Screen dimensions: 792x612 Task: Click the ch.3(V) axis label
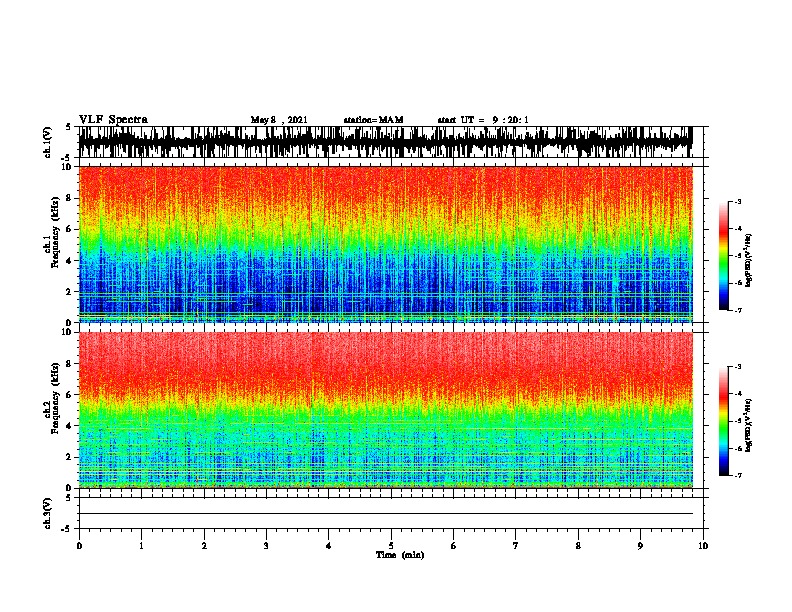[48, 513]
